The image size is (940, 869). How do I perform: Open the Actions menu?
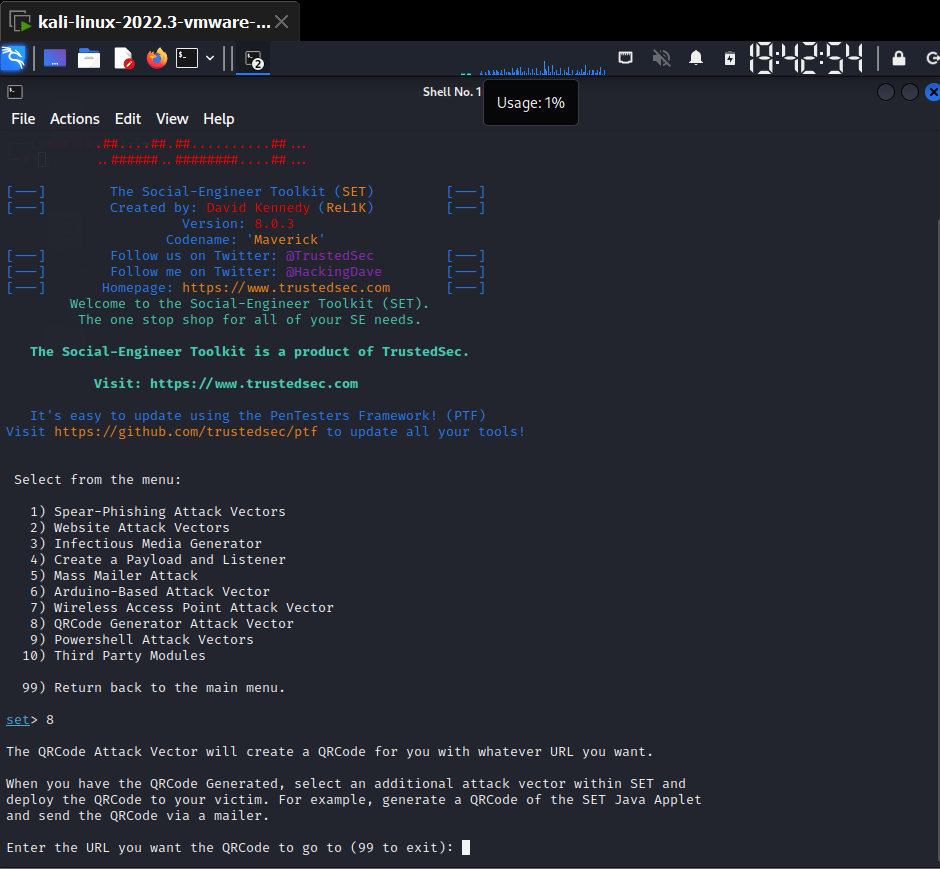(75, 119)
